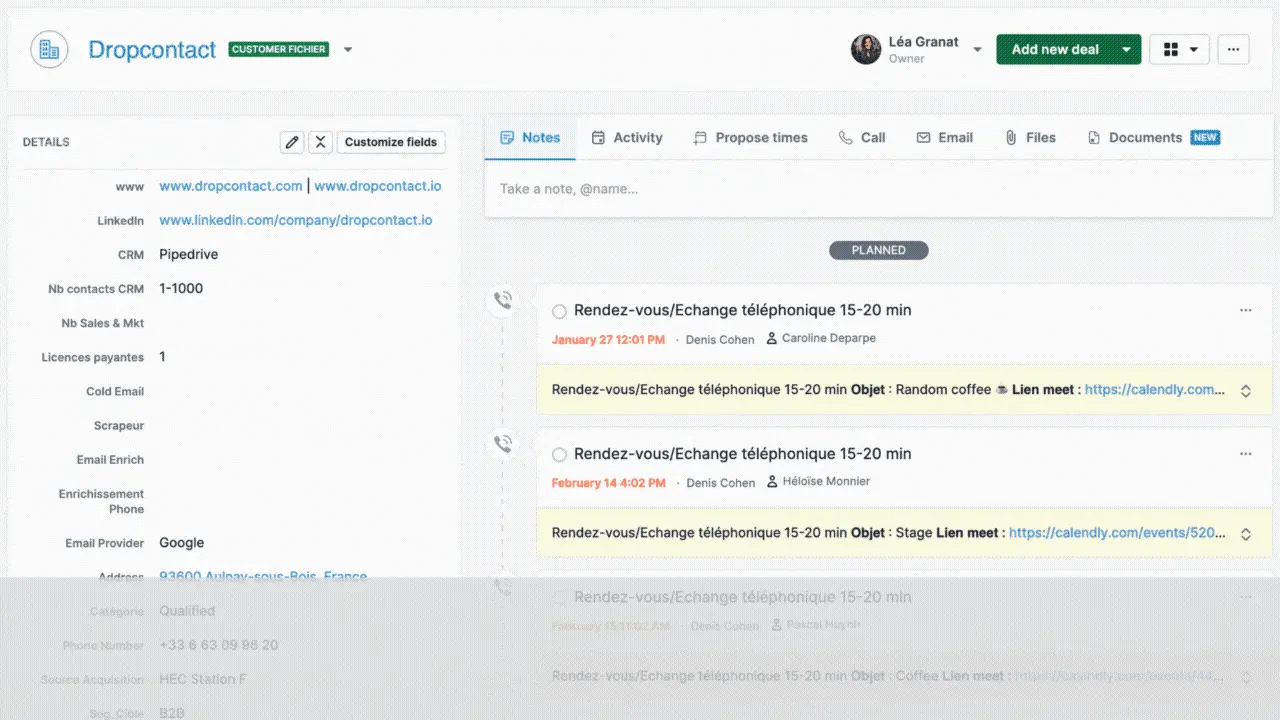The image size is (1280, 720).
Task: Click Denis Cohen on the February 14 activity
Action: point(721,483)
